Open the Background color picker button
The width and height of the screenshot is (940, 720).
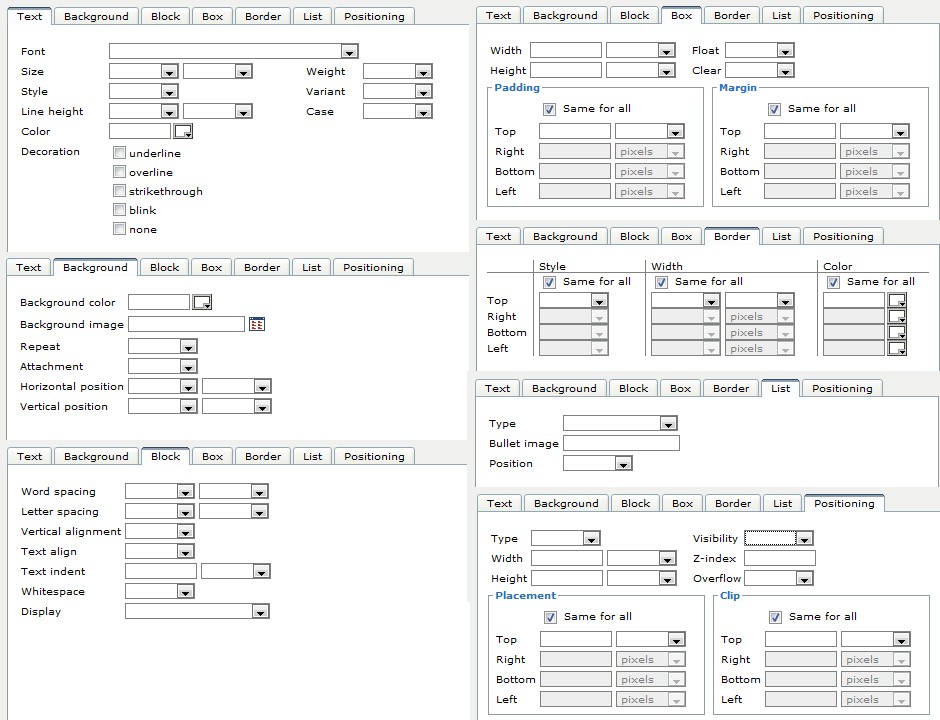click(202, 302)
